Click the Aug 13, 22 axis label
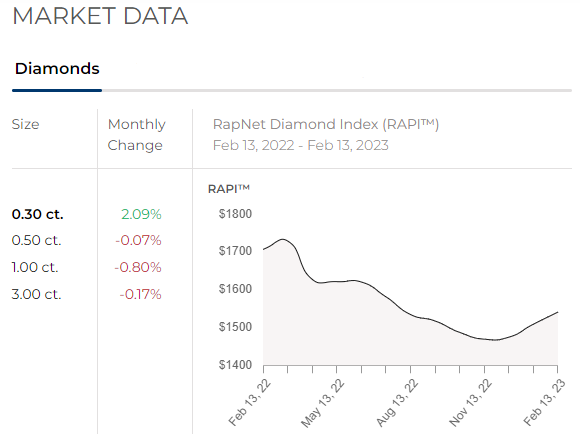580x434 pixels. (397, 403)
